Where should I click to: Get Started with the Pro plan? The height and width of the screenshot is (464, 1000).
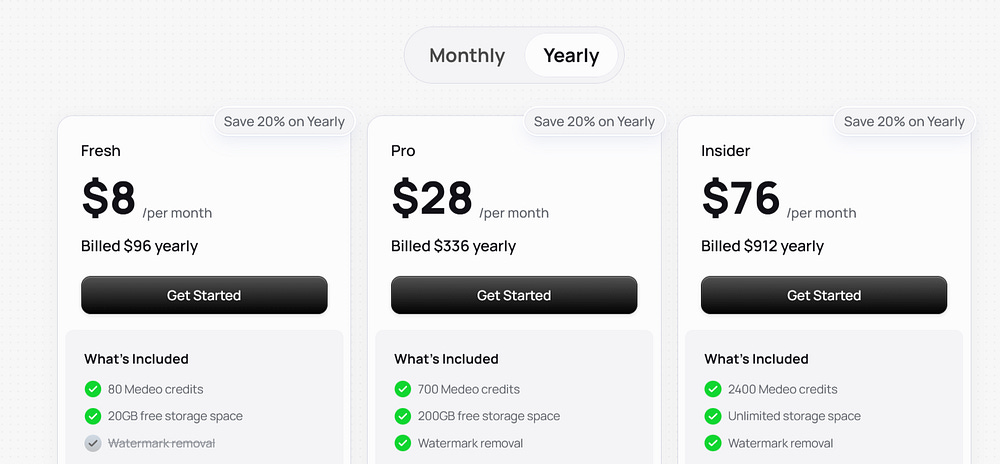514,295
